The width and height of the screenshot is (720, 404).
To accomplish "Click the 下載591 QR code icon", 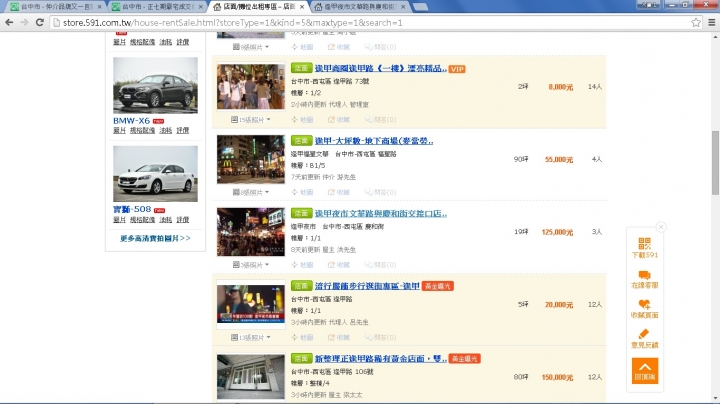I will 645,248.
